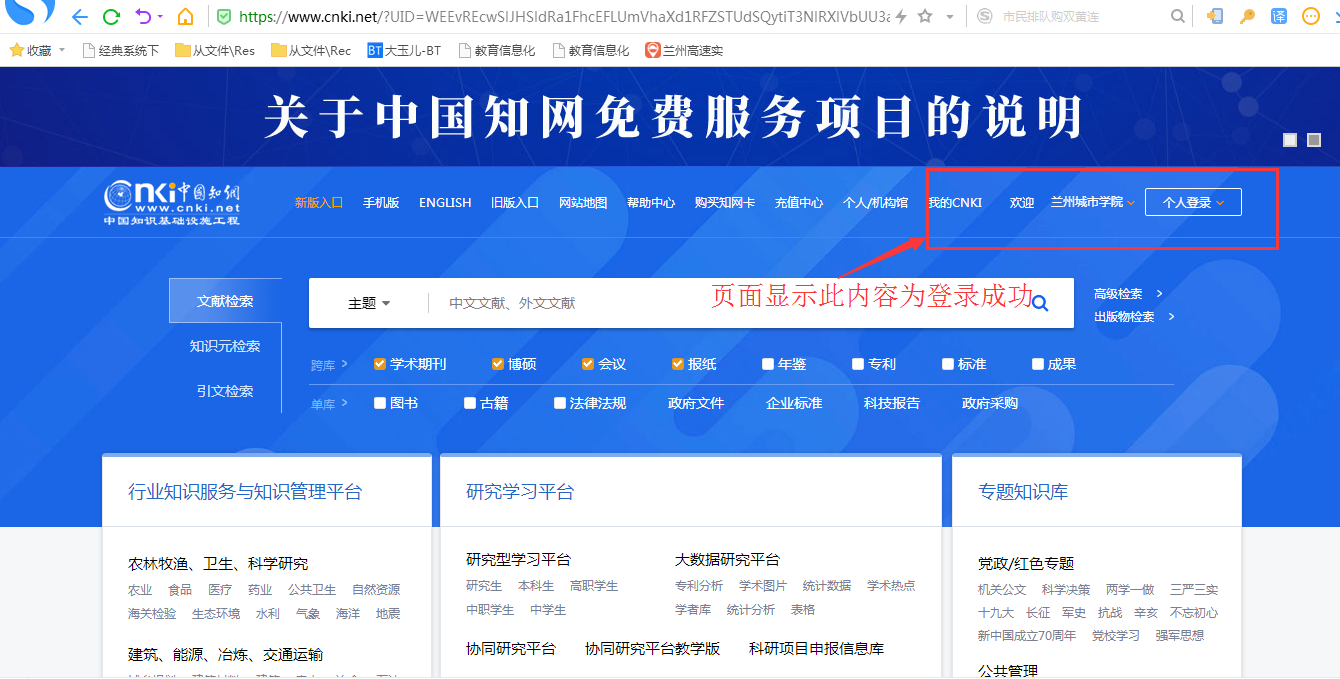Select the second banner slide indicator
Screen dimensions: 1340x679
pyautogui.click(x=1314, y=140)
